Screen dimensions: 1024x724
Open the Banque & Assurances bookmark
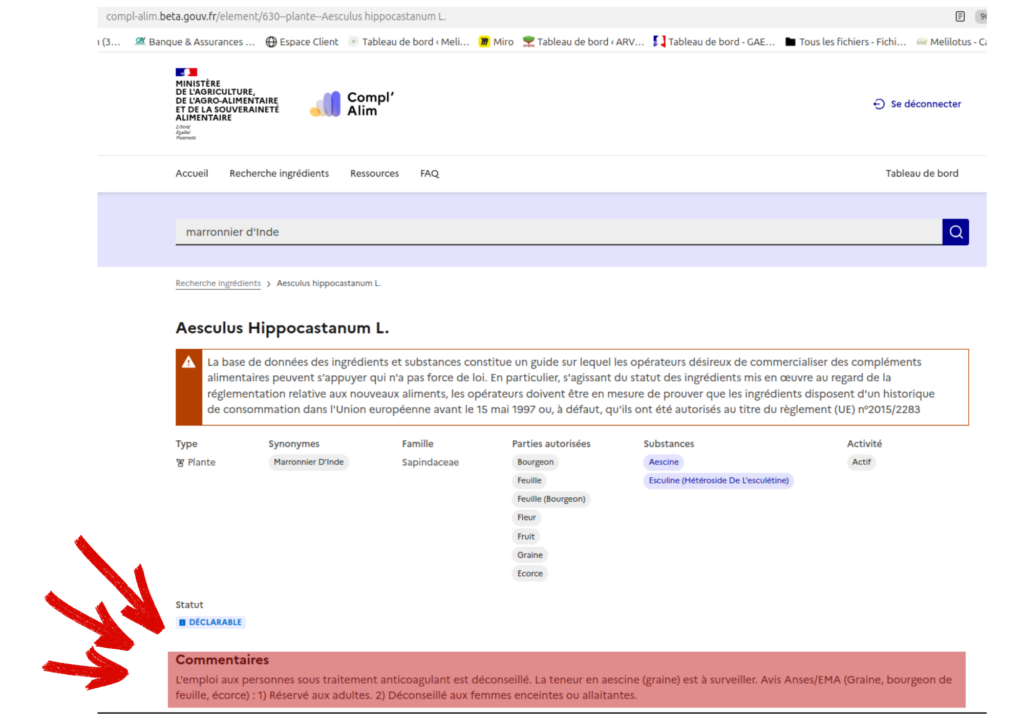coord(194,42)
